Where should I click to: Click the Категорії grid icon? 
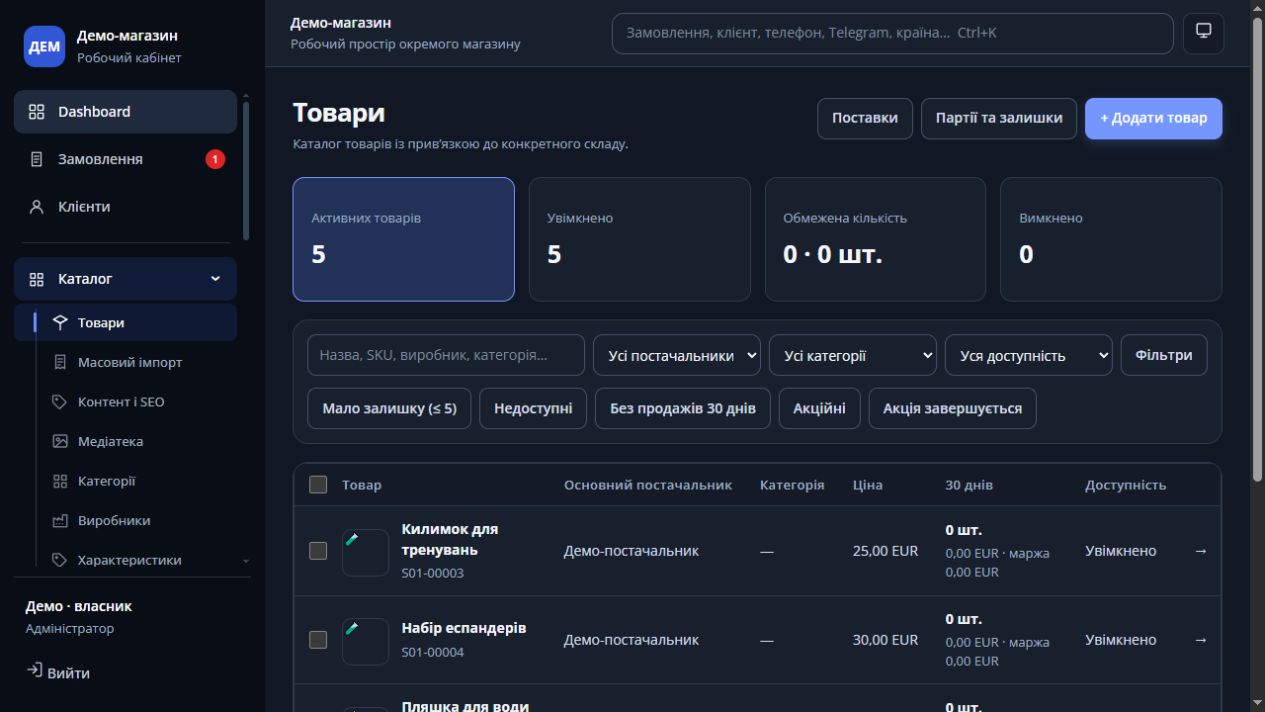click(60, 481)
